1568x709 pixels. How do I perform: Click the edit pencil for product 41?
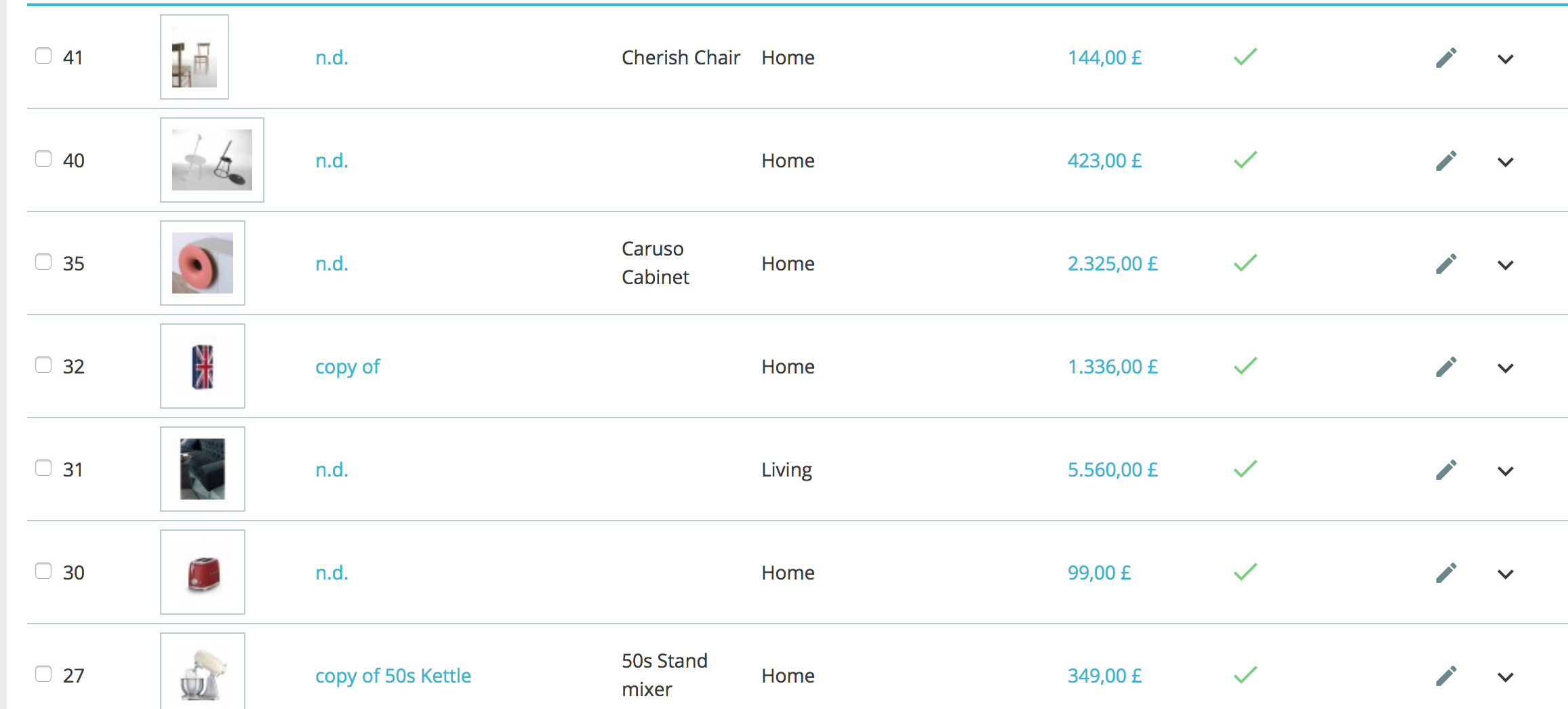(x=1446, y=58)
